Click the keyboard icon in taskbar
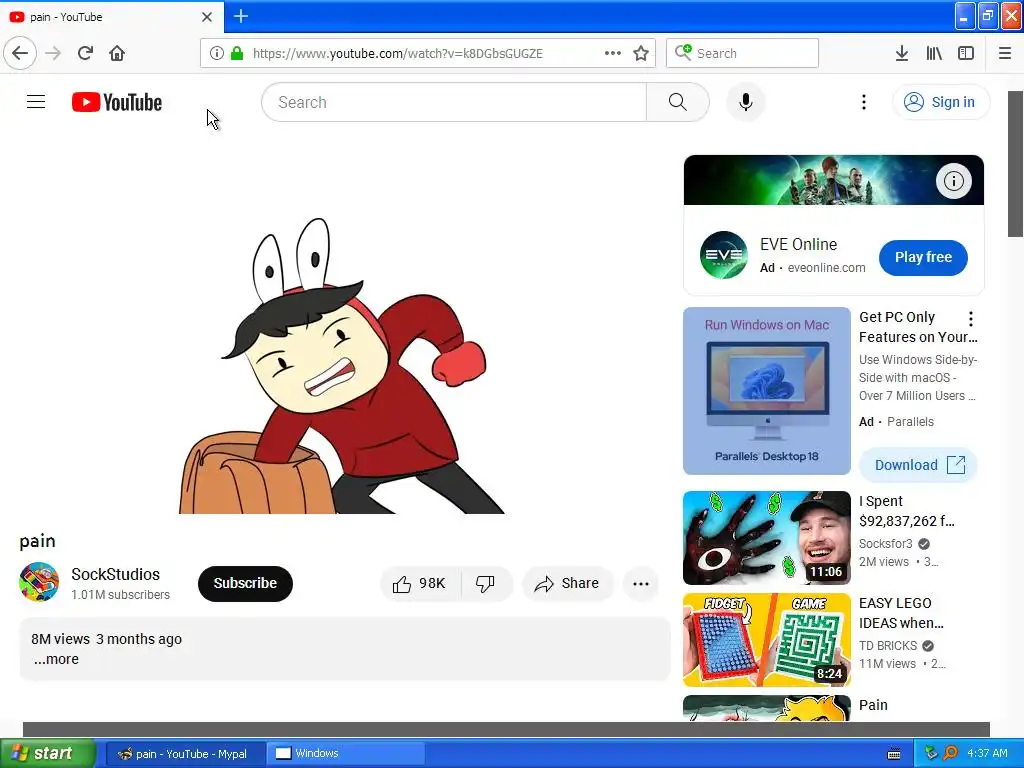Screen dimensions: 1024x768 894,754
